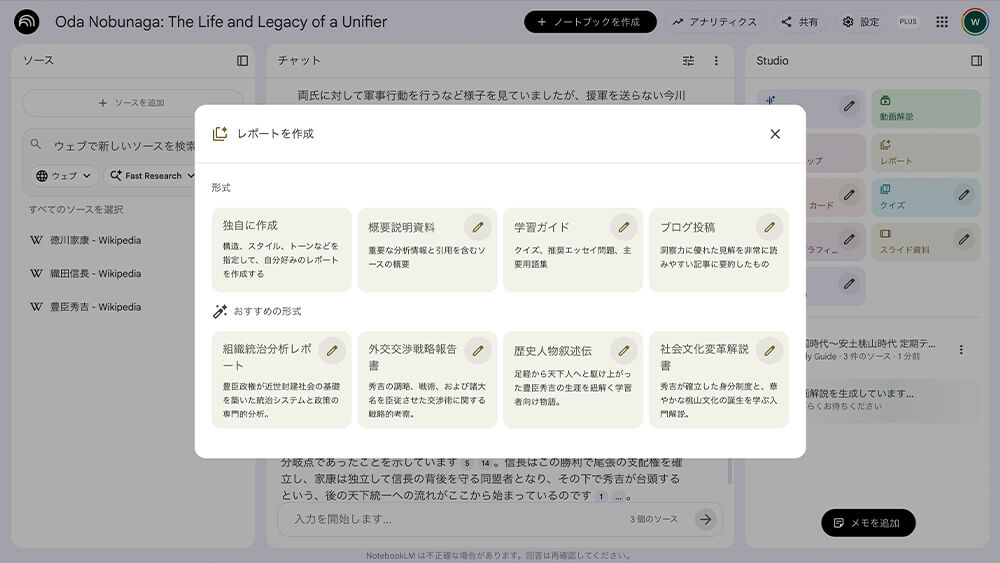Click pencil icon on 社会文化変革解説書 card
The width and height of the screenshot is (1000, 563).
(769, 351)
